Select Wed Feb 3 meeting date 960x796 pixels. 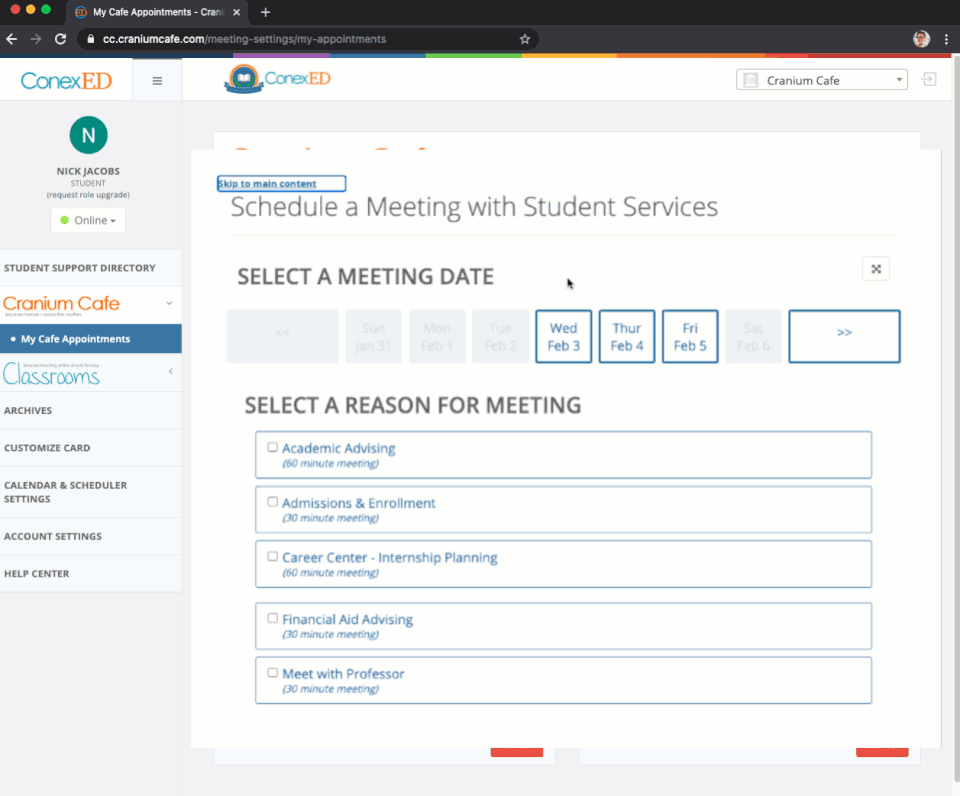(x=563, y=337)
